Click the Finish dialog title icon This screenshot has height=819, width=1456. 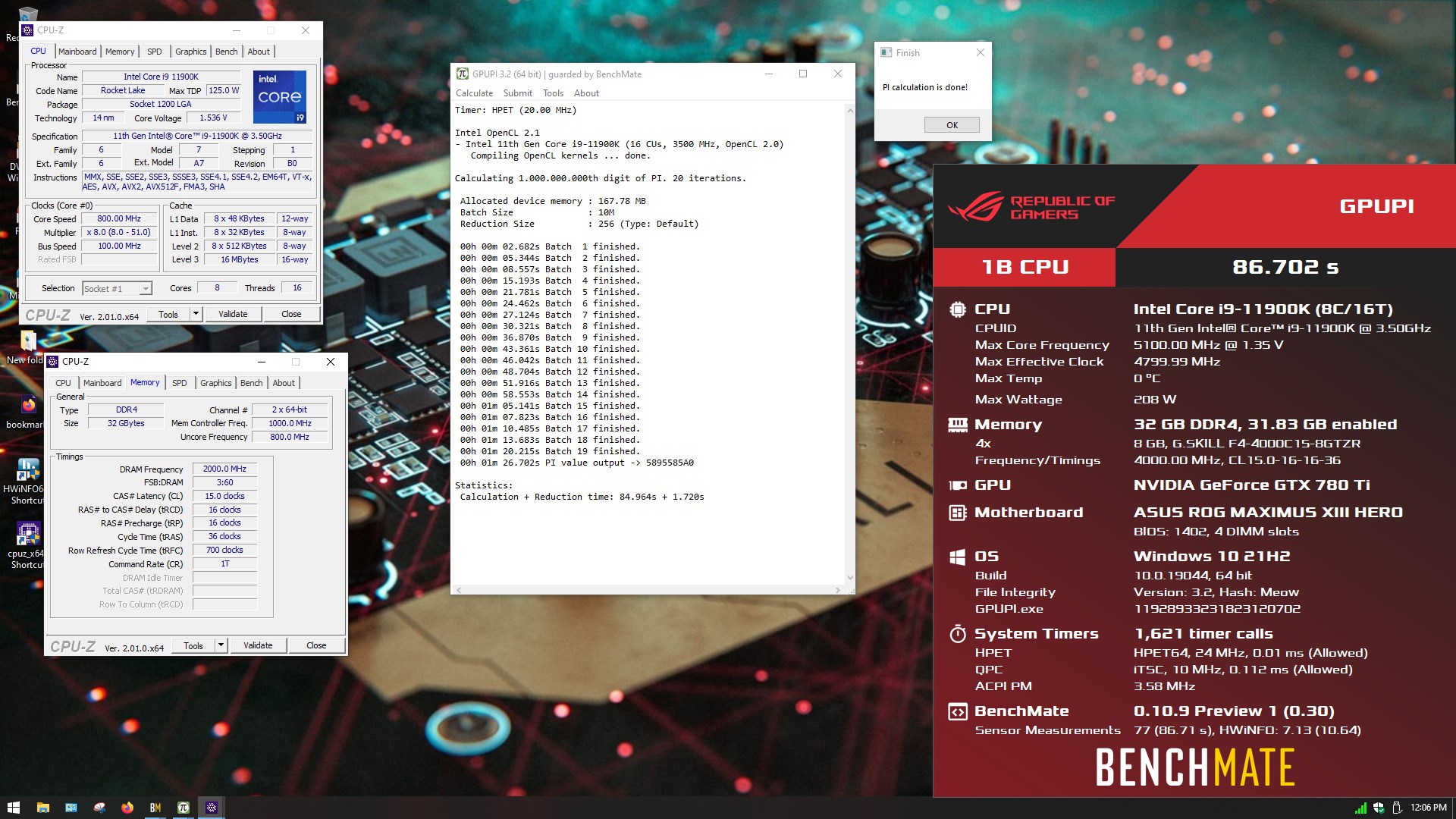point(886,52)
